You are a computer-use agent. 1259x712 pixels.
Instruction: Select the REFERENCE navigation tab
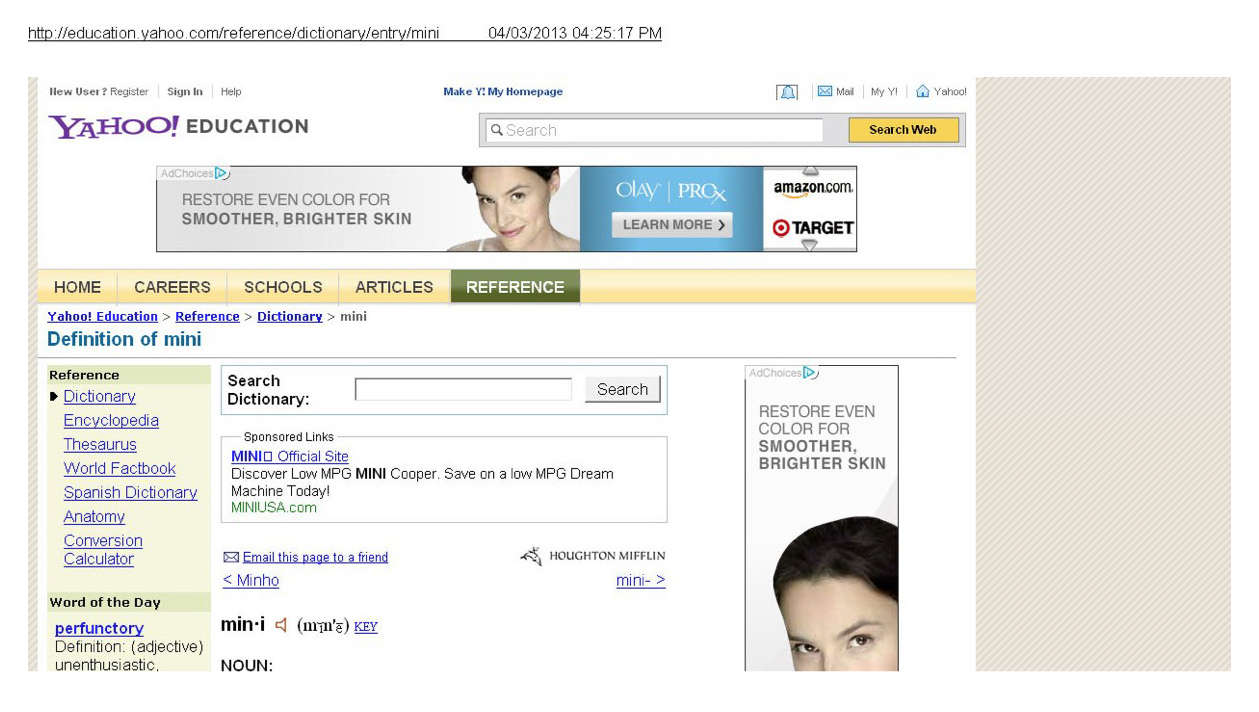pos(515,287)
